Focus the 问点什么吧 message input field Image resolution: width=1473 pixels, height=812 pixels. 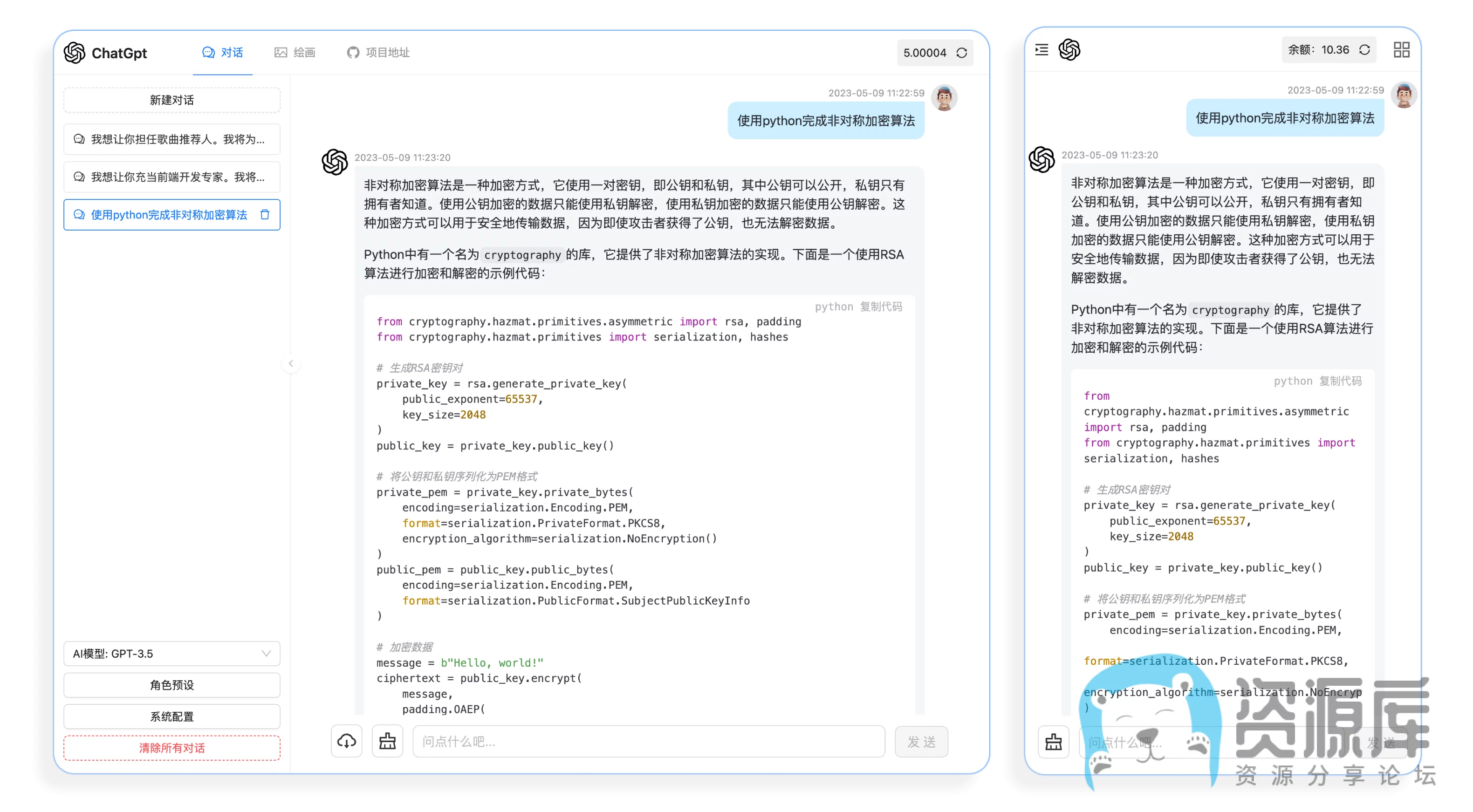pyautogui.click(x=649, y=742)
